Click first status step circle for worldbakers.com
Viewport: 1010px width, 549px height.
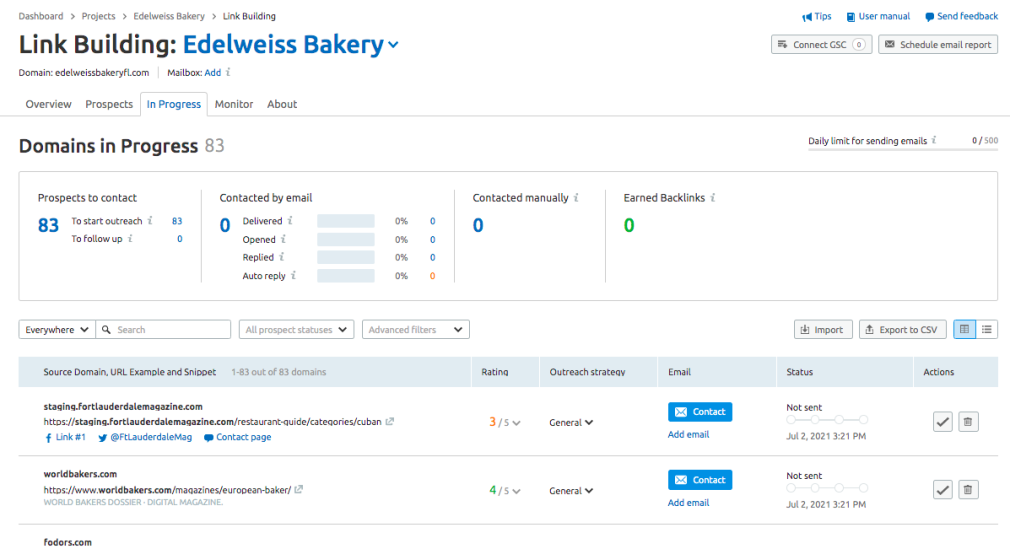coord(791,488)
